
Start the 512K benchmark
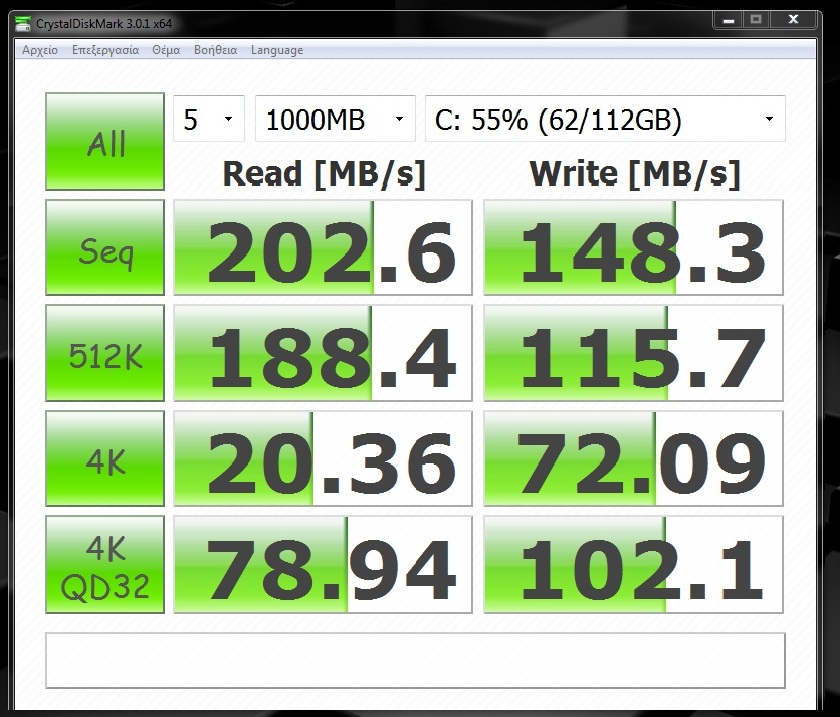pyautogui.click(x=105, y=353)
